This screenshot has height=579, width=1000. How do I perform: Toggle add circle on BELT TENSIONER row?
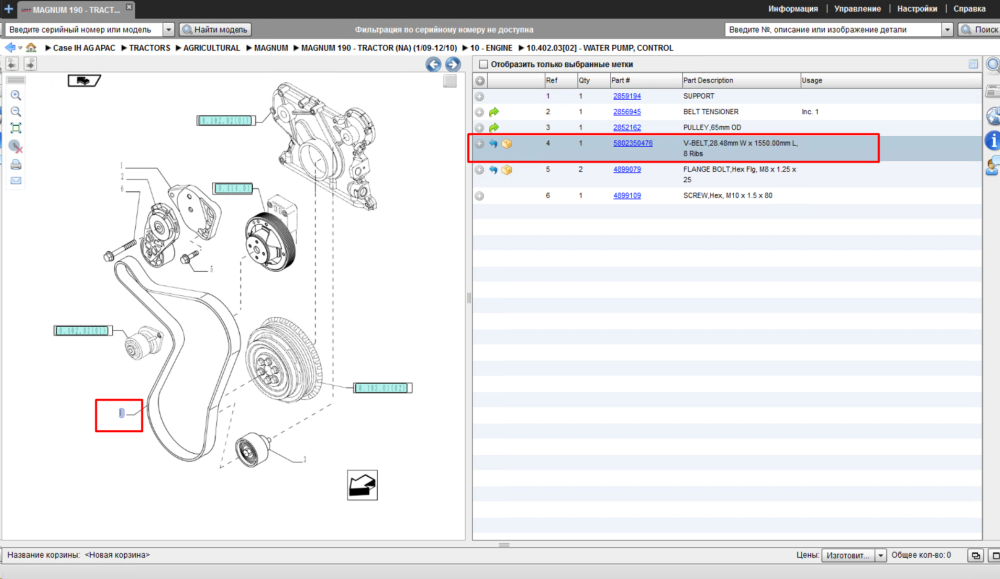480,112
